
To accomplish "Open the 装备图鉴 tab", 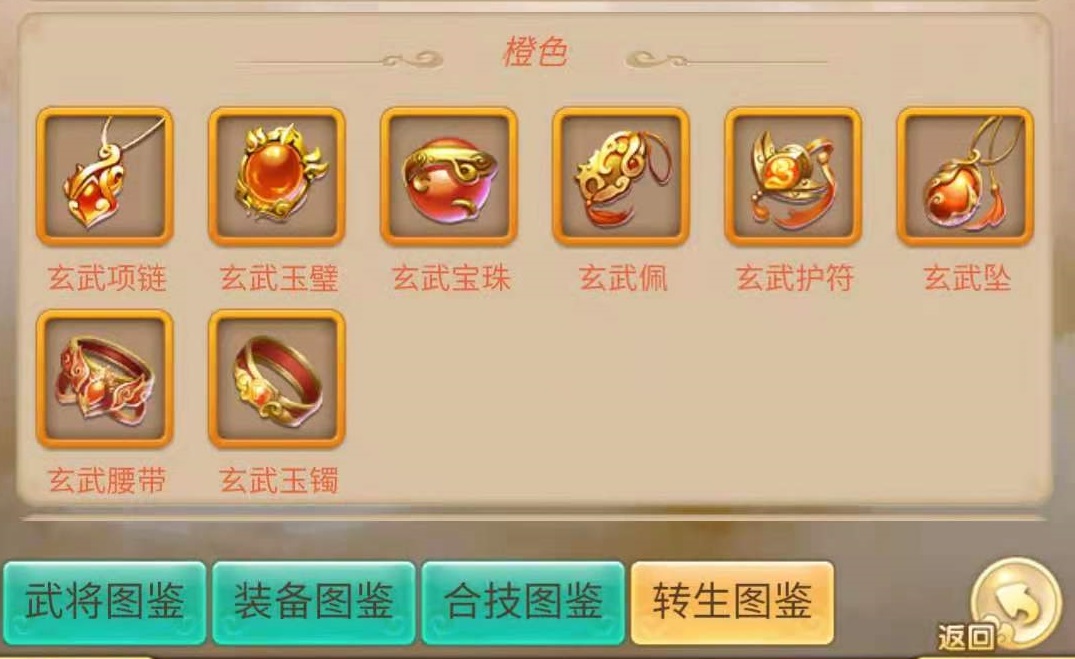I will click(x=314, y=603).
